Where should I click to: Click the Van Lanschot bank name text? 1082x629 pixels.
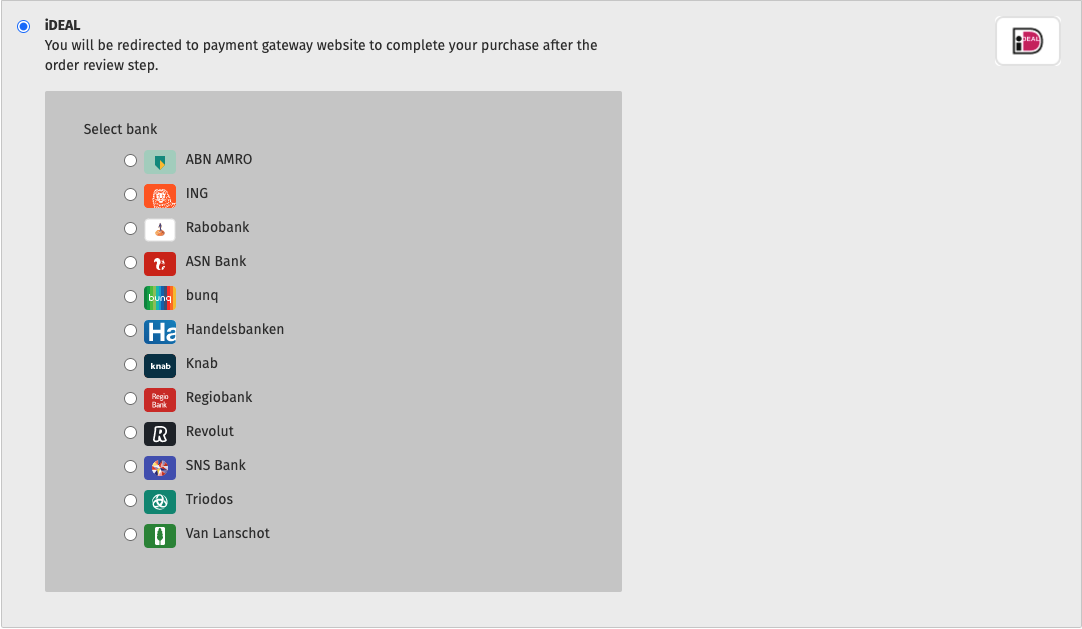pos(227,533)
